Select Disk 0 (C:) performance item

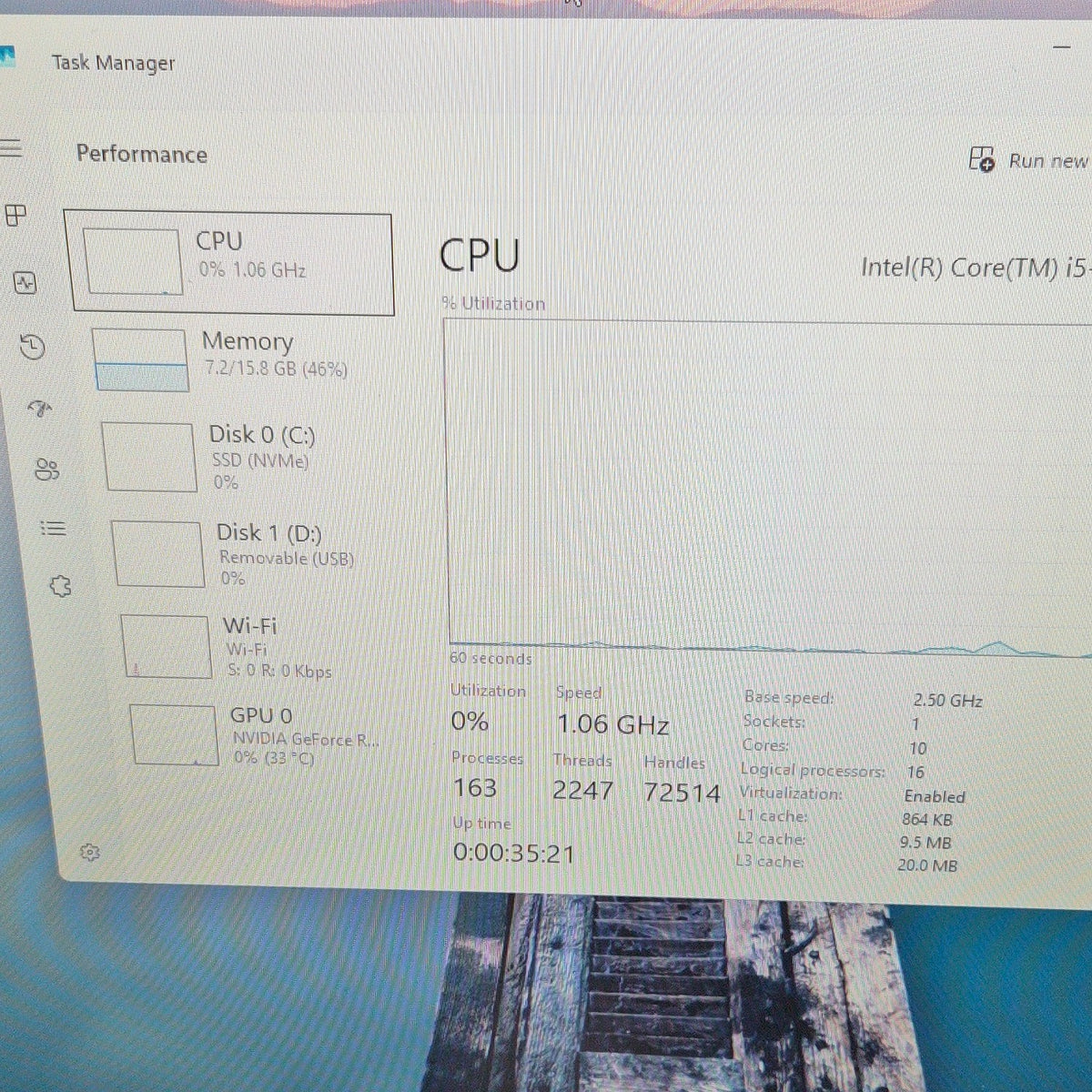tap(248, 457)
